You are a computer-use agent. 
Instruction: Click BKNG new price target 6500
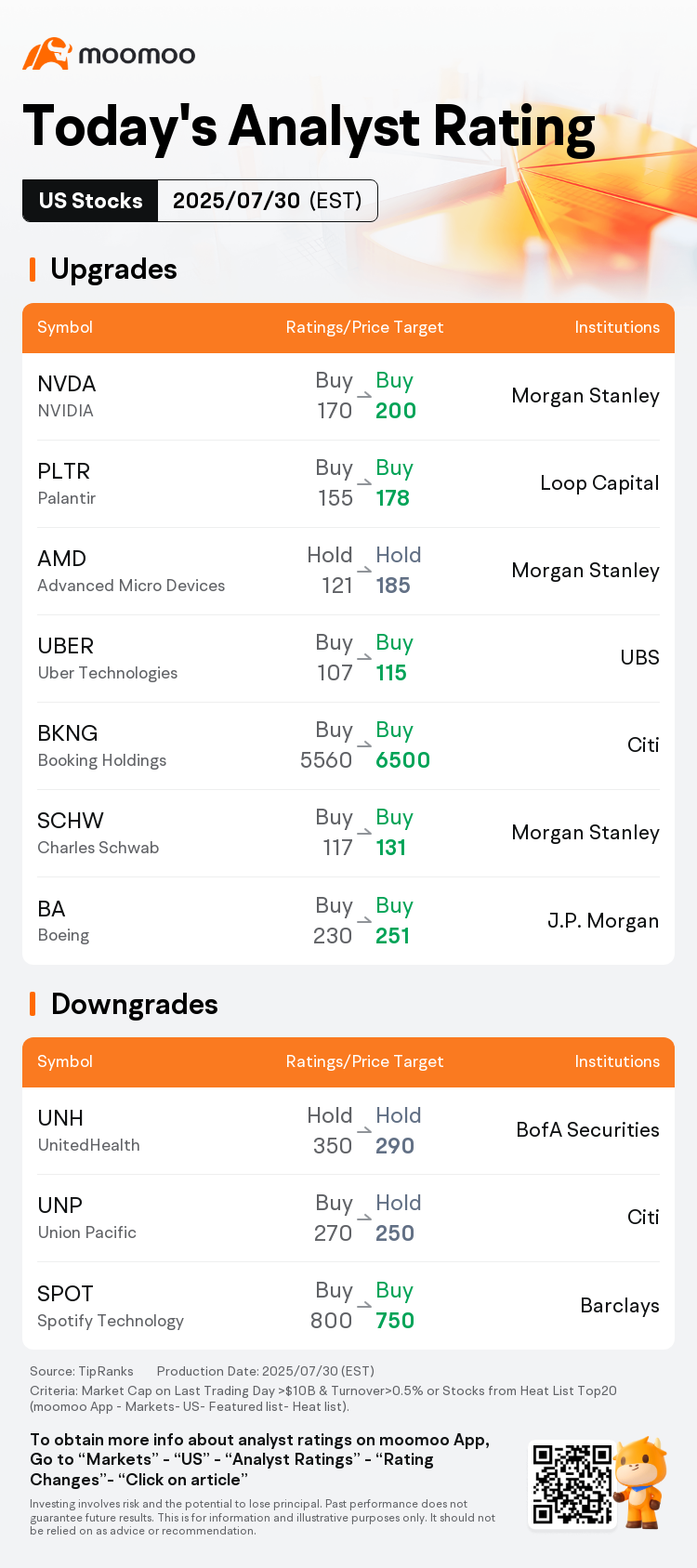coord(402,760)
